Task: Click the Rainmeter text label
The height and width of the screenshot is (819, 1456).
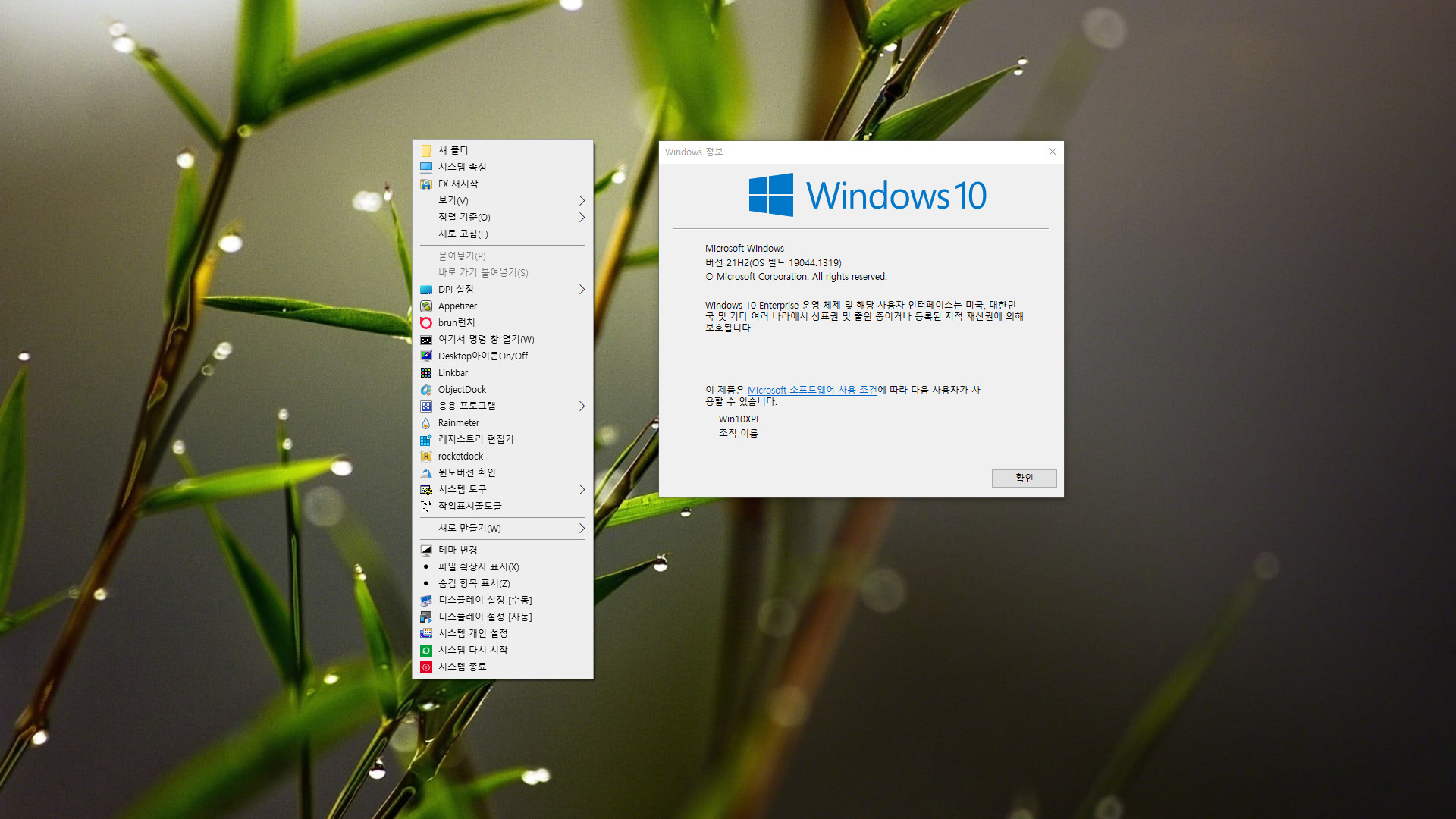Action: [x=459, y=423]
